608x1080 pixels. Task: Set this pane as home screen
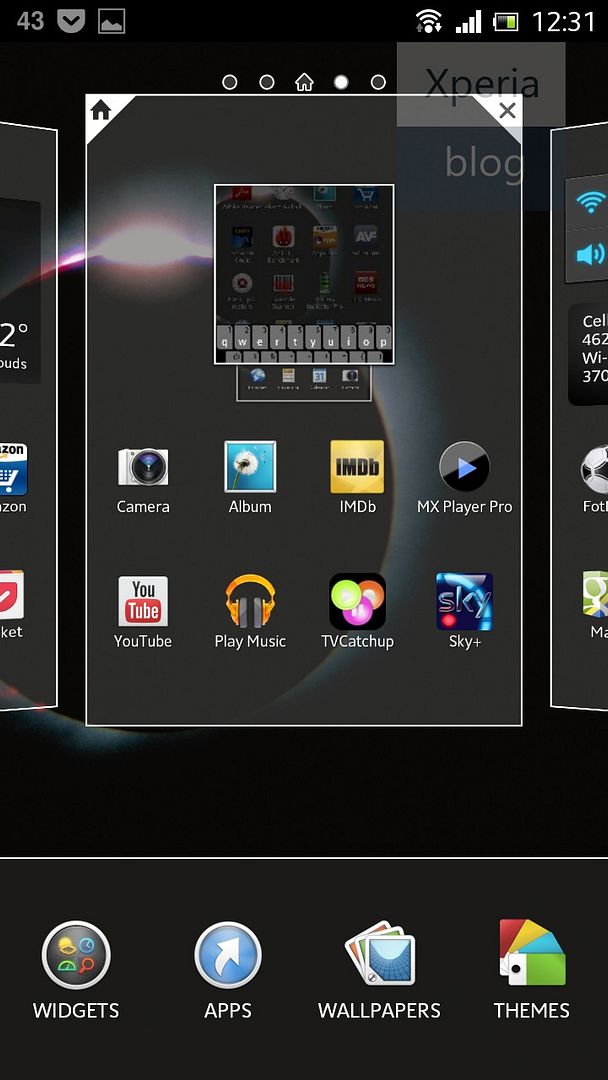[x=101, y=110]
